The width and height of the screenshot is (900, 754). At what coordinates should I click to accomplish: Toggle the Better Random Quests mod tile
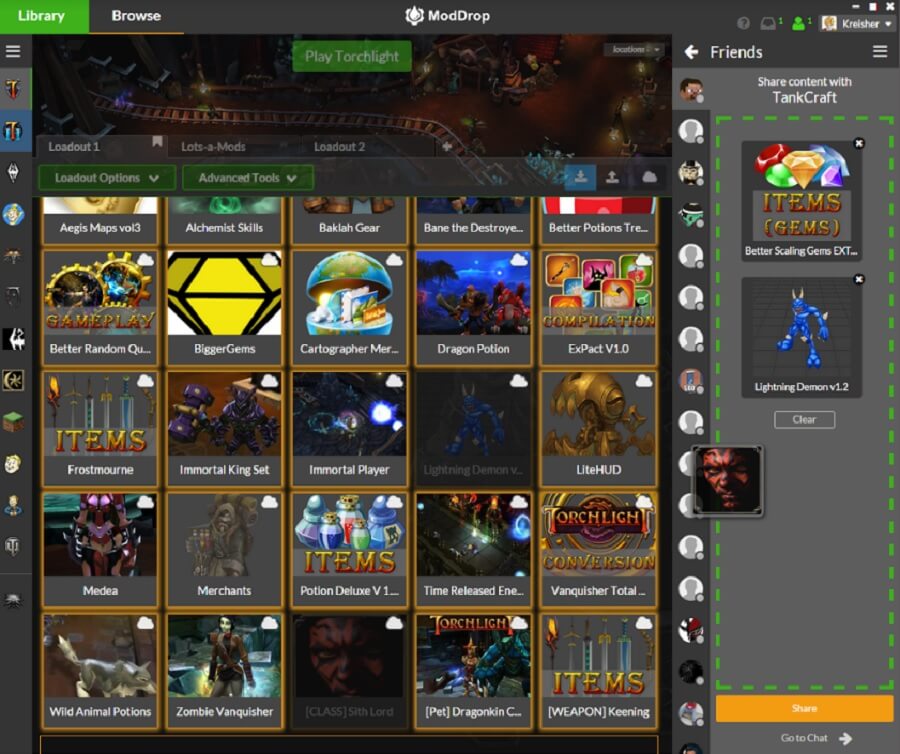click(100, 307)
